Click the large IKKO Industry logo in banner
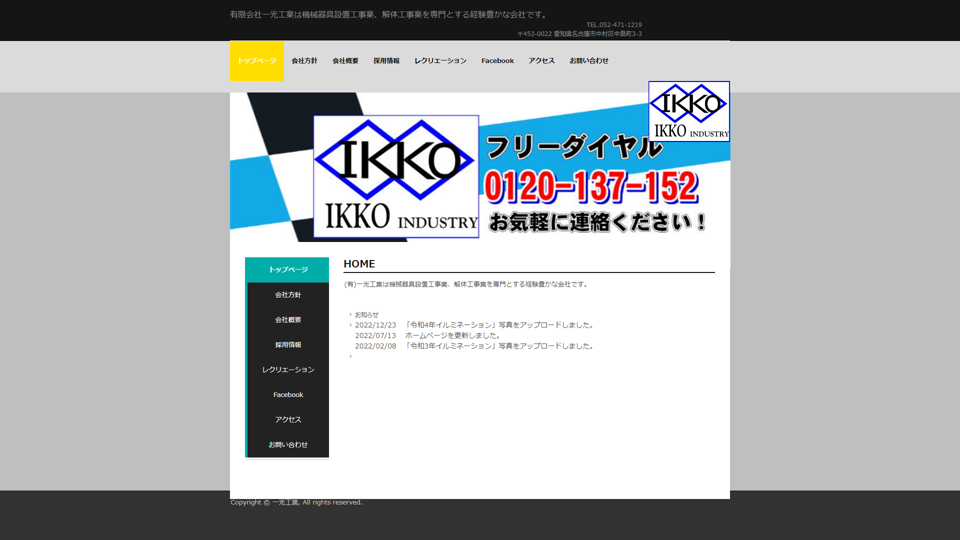This screenshot has width=960, height=540. pyautogui.click(x=396, y=176)
